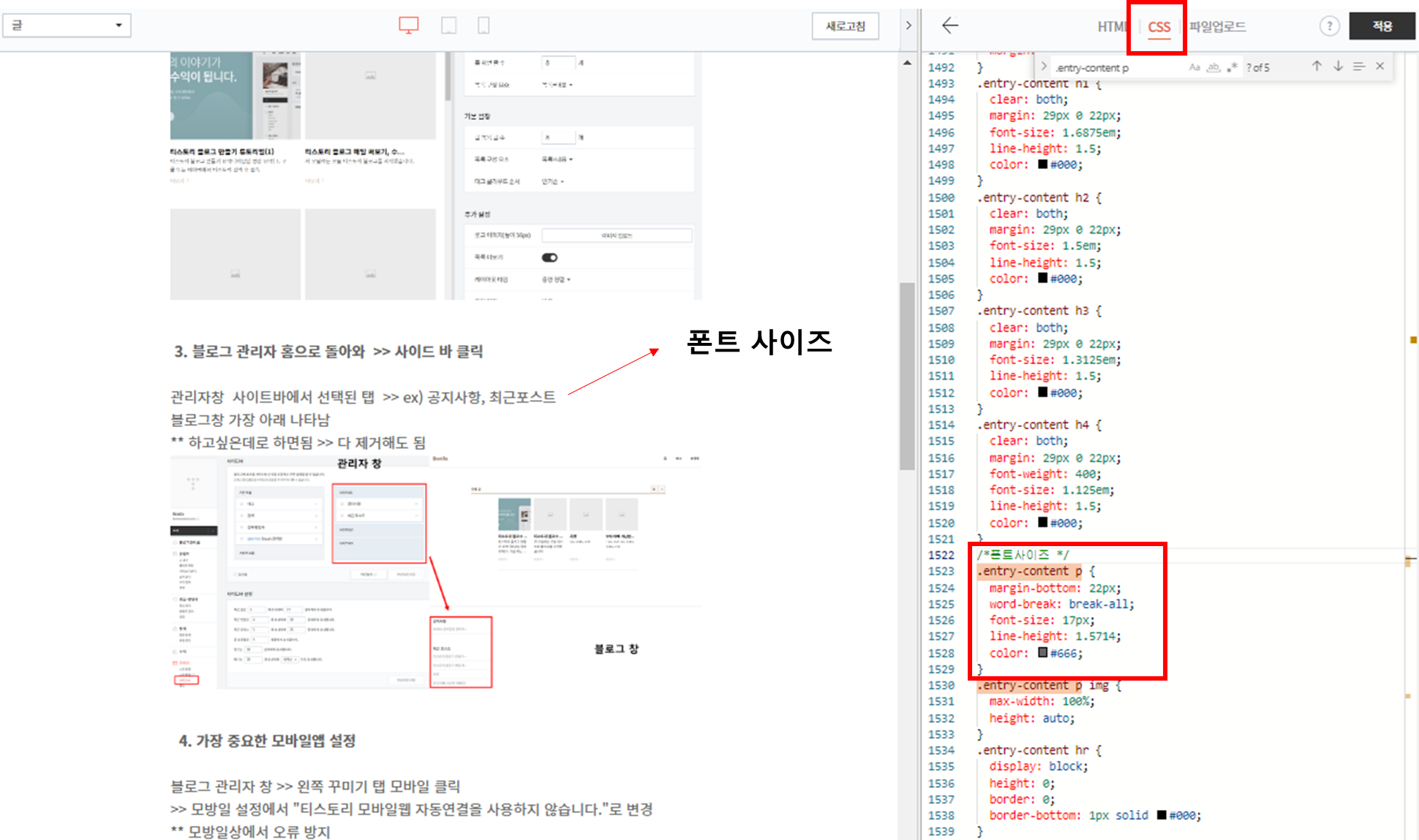
Task: Open the 글 dropdown selector
Action: [x=67, y=26]
